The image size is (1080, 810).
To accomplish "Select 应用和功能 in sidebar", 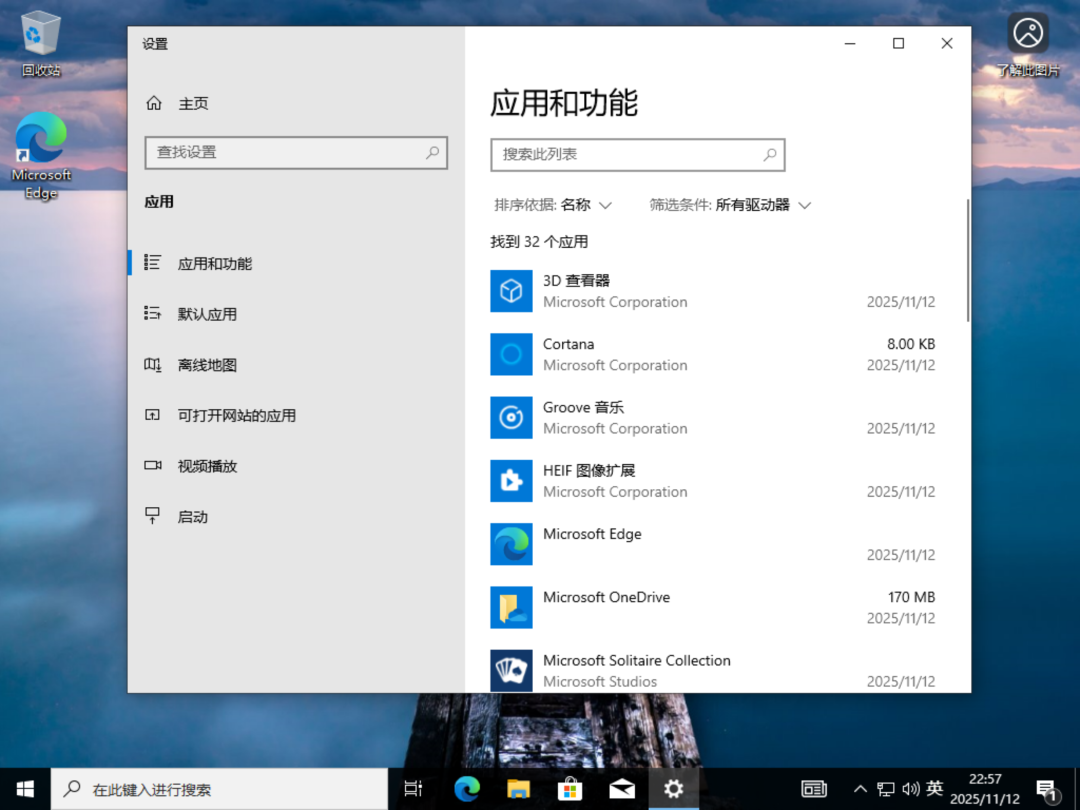I will pyautogui.click(x=296, y=263).
